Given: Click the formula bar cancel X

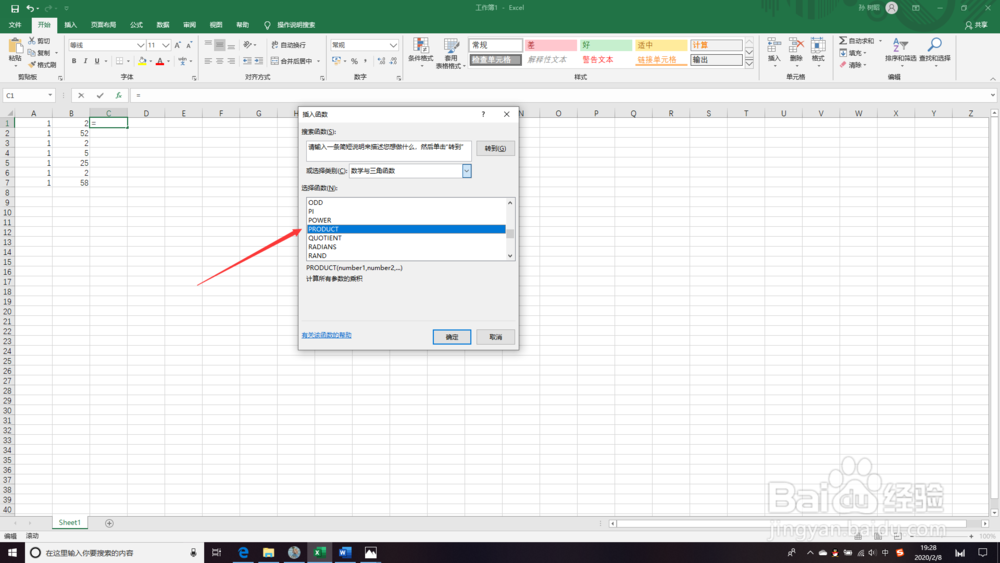Looking at the screenshot, I should coord(81,96).
